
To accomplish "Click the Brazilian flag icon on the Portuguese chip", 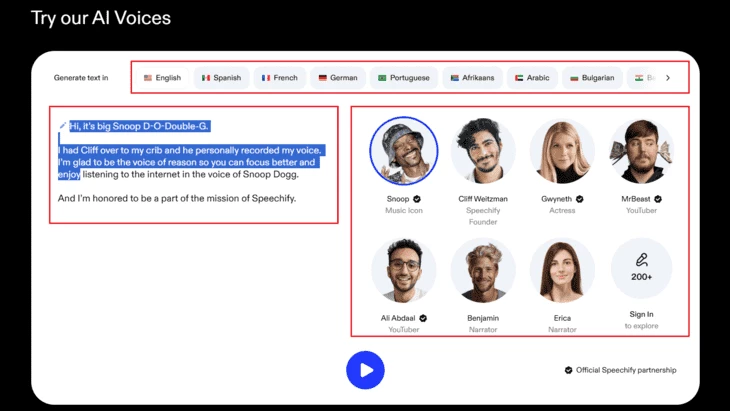I will [x=382, y=78].
